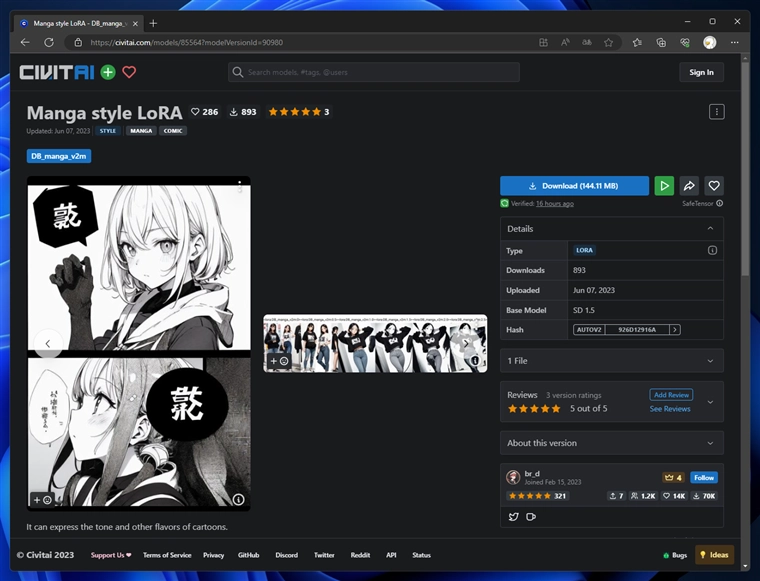This screenshot has height=581, width=760.
Task: Click the Add Review button
Action: 671,395
